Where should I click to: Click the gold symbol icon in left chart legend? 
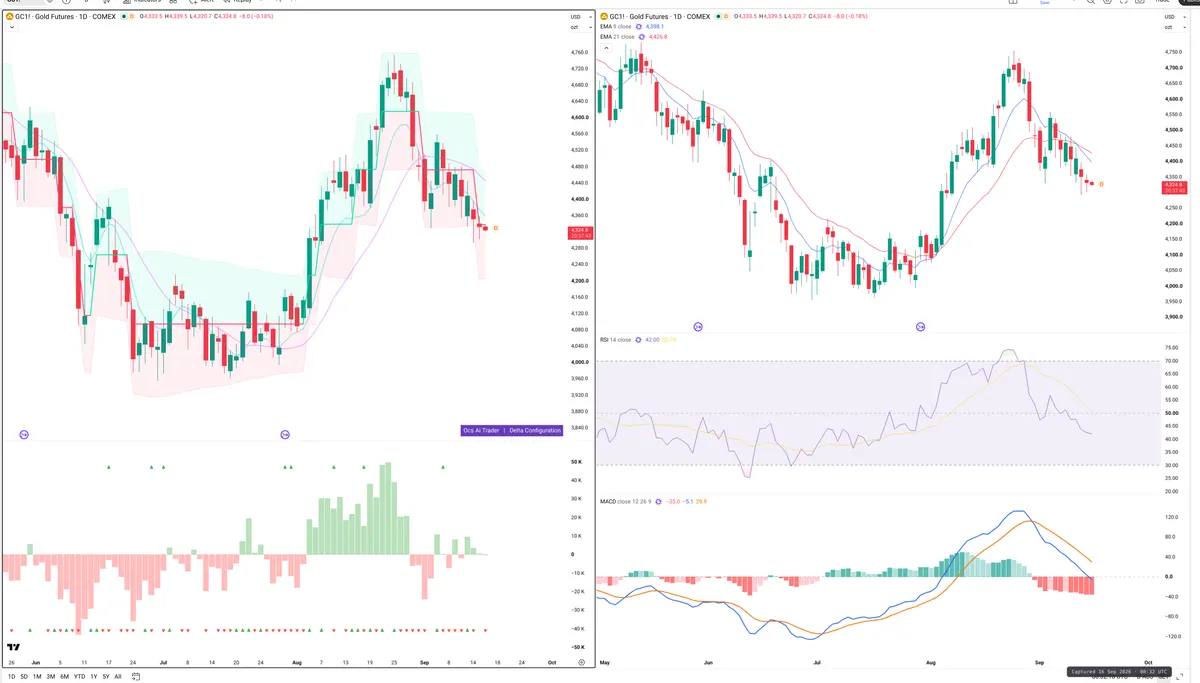(10, 17)
